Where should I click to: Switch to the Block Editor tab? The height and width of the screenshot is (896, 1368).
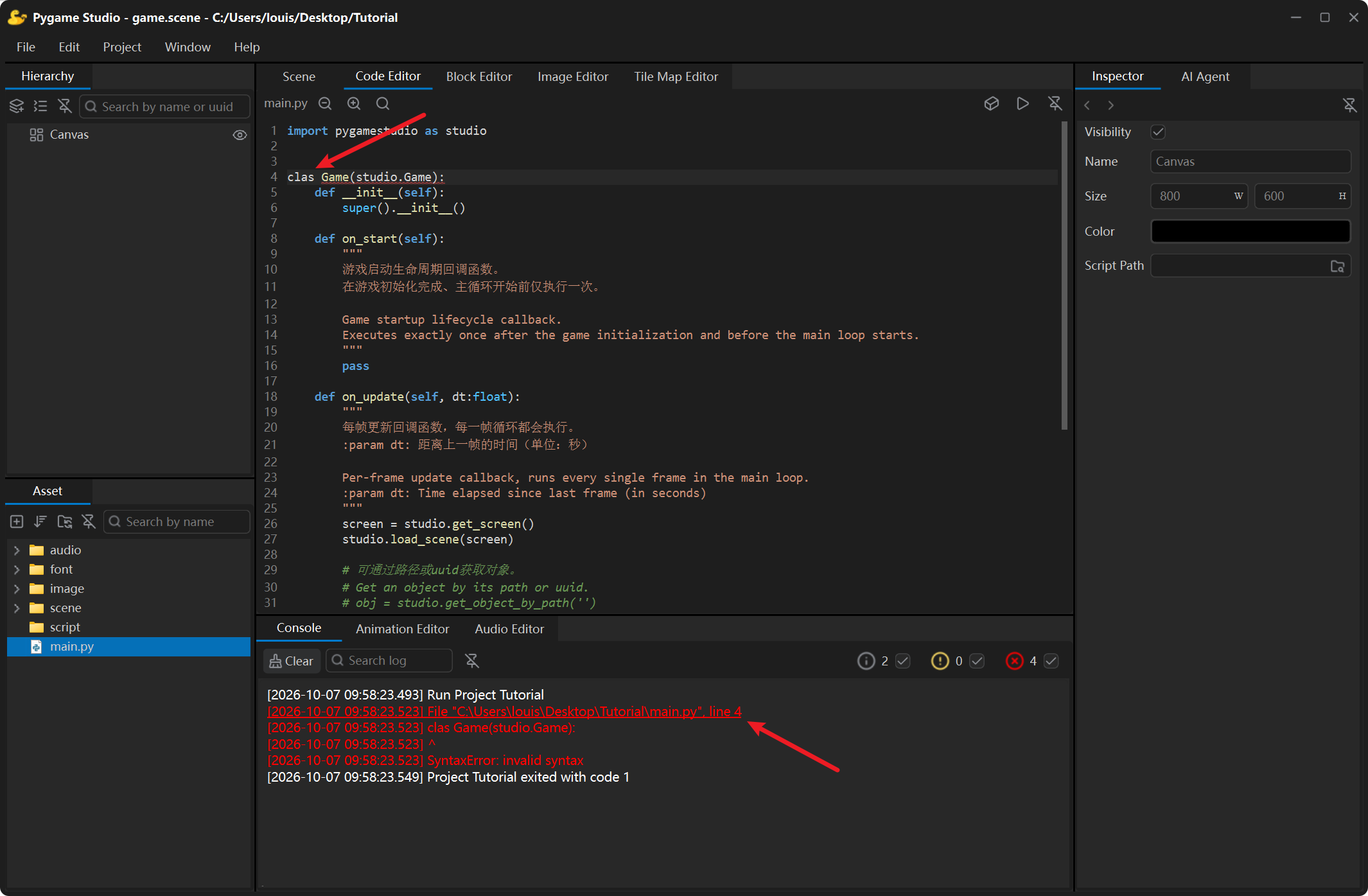(x=479, y=76)
